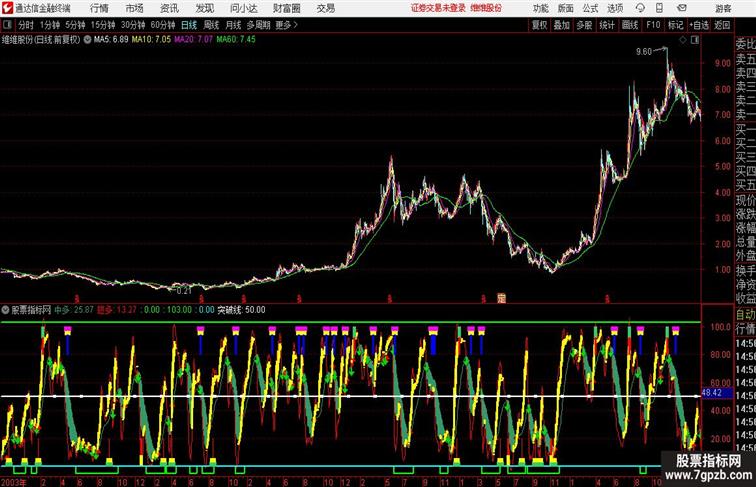Click the MA10: 7.05 indicator value
756x487 pixels.
coord(151,40)
